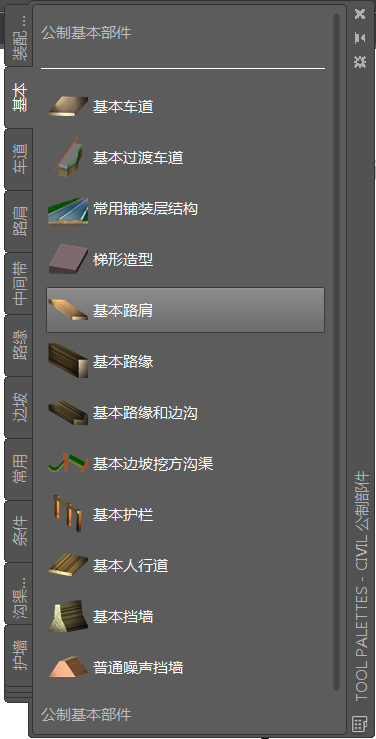Image resolution: width=376 pixels, height=739 pixels.
Task: Open the 路肩 palette tab
Action: (19, 221)
